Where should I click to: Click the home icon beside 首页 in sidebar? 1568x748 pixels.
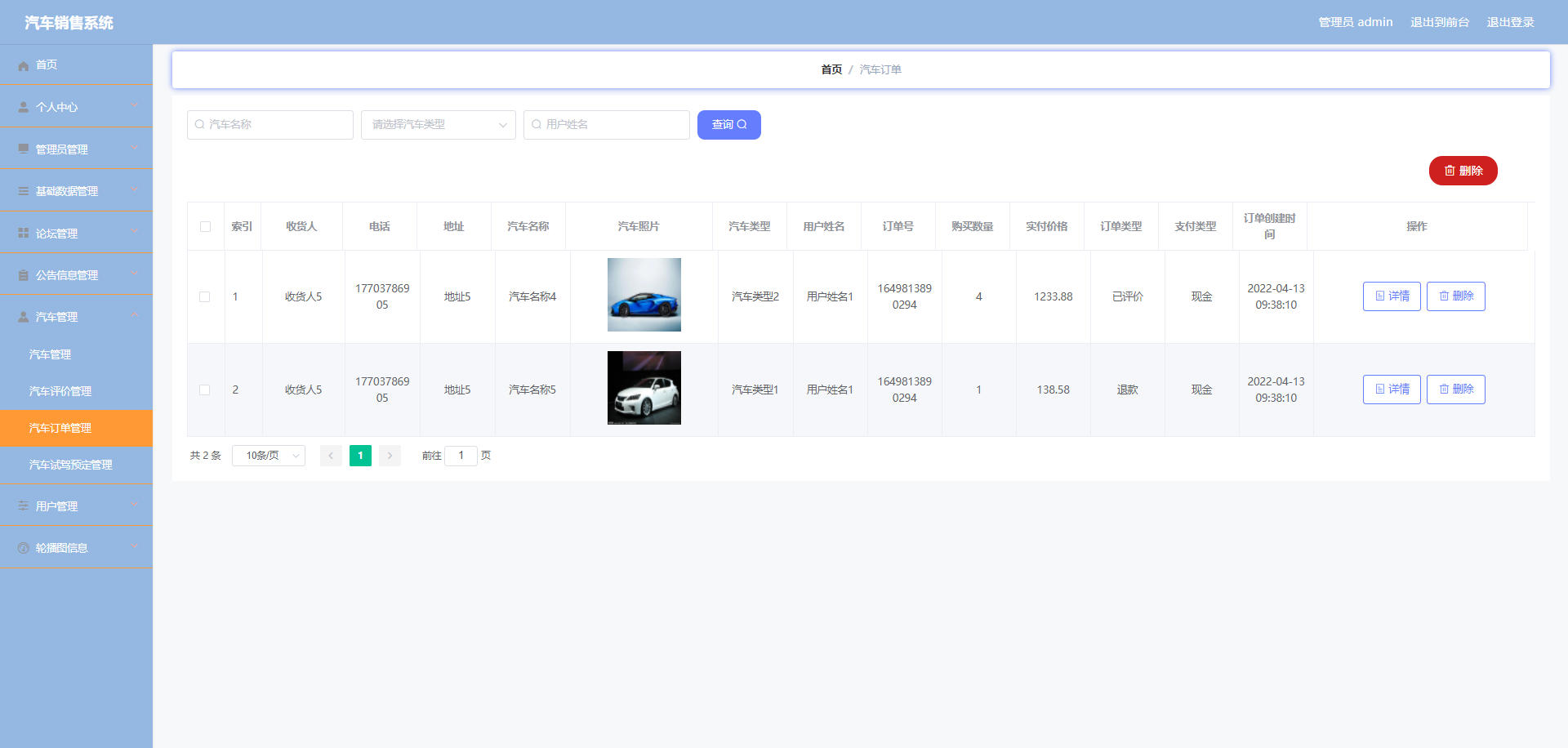point(24,65)
